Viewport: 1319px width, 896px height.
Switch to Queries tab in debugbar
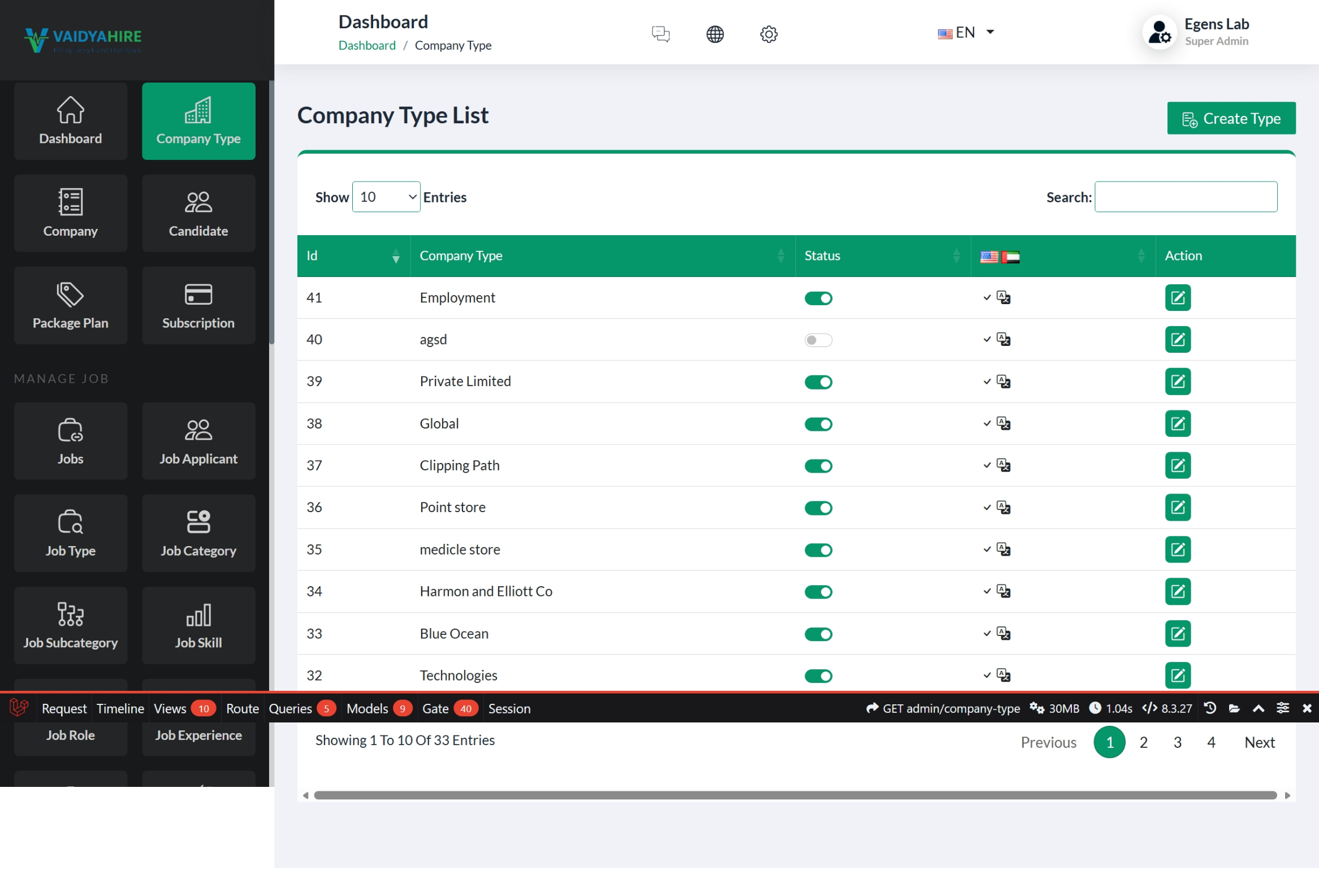(291, 708)
